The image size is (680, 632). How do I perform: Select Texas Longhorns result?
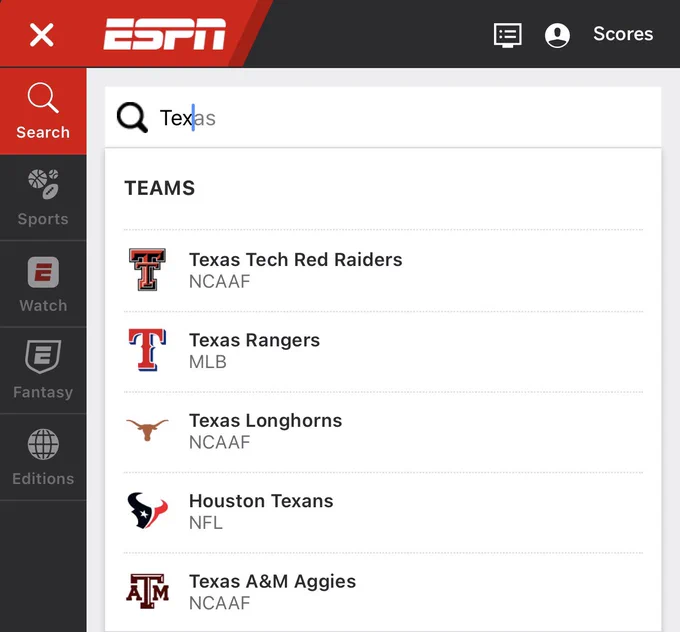(x=383, y=431)
